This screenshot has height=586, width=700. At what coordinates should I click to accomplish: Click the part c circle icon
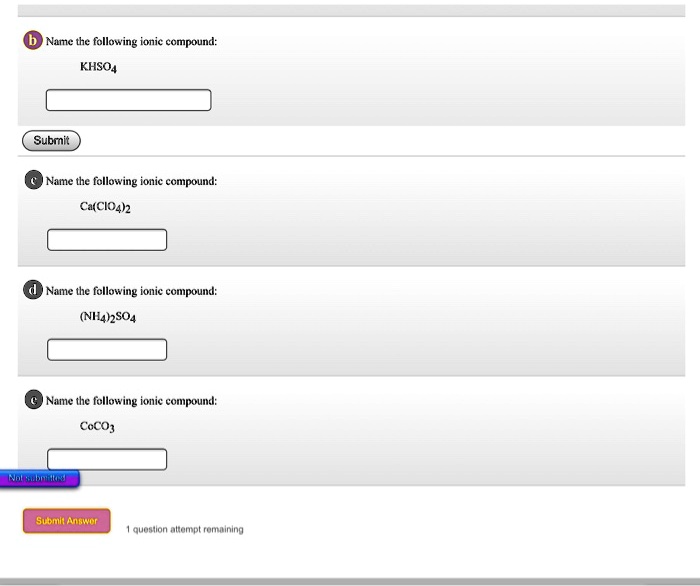point(33,181)
